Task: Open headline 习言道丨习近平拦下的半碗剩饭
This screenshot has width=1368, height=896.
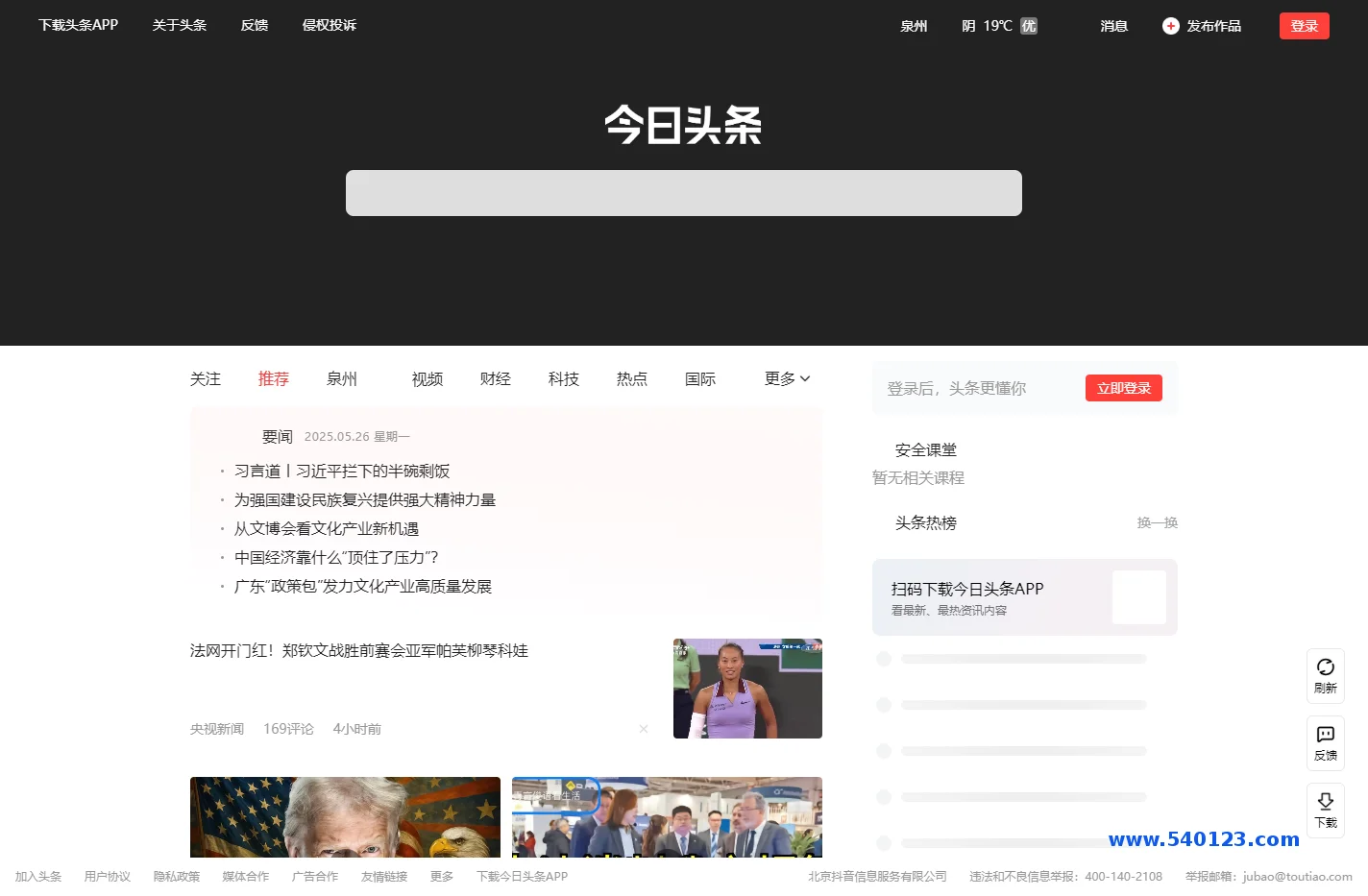Action: (342, 471)
